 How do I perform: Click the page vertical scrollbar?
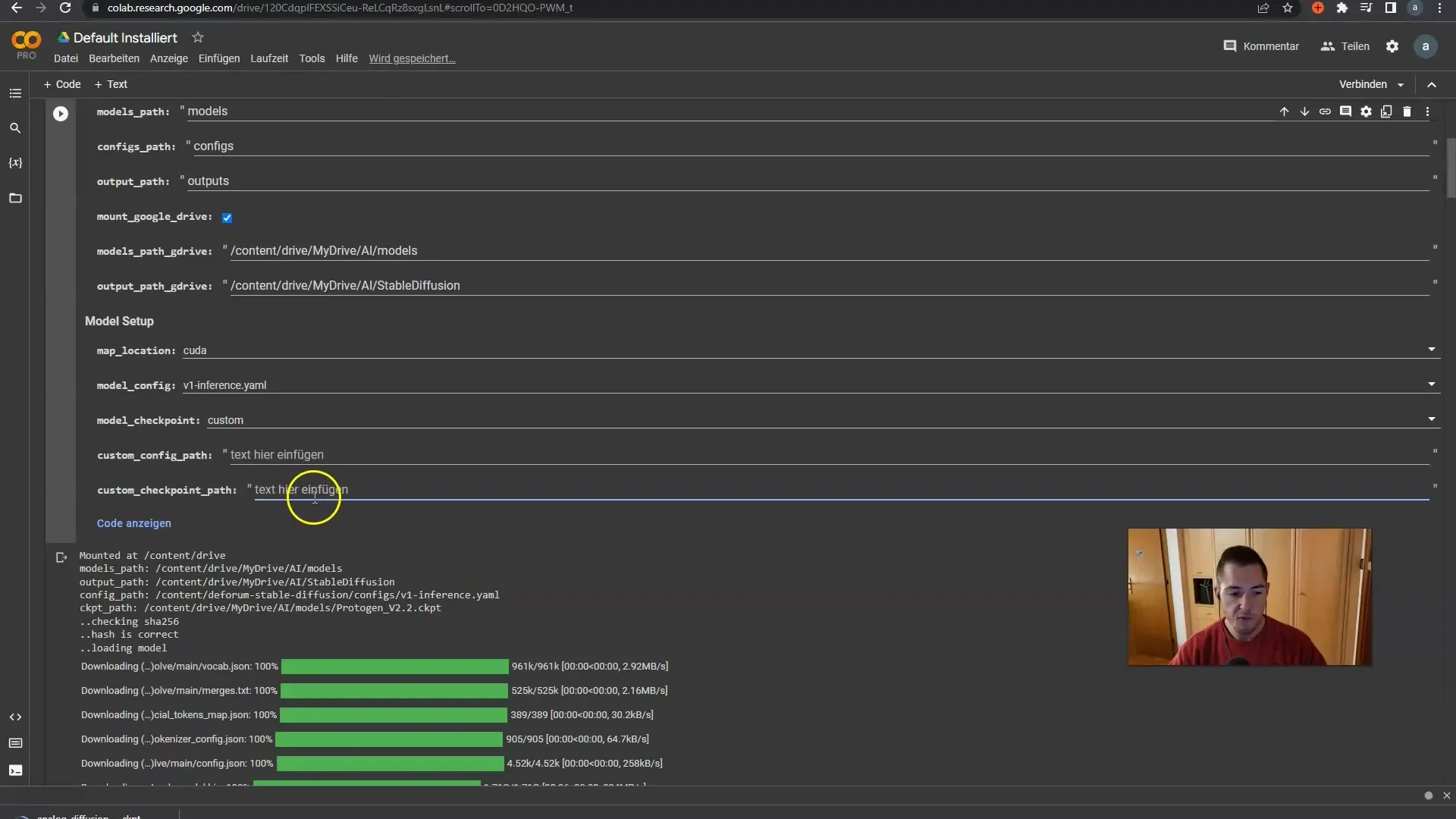point(1451,167)
